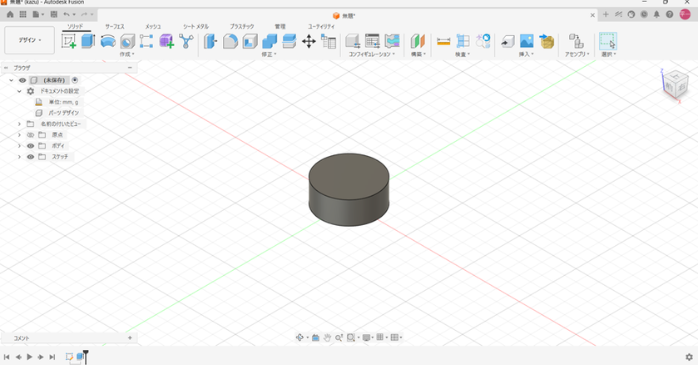Collapse the ドキュメントの設定 node
Screen dimensions: 698x365
[19, 91]
